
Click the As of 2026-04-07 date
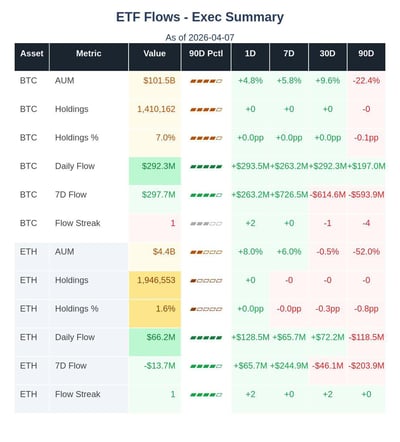point(200,37)
